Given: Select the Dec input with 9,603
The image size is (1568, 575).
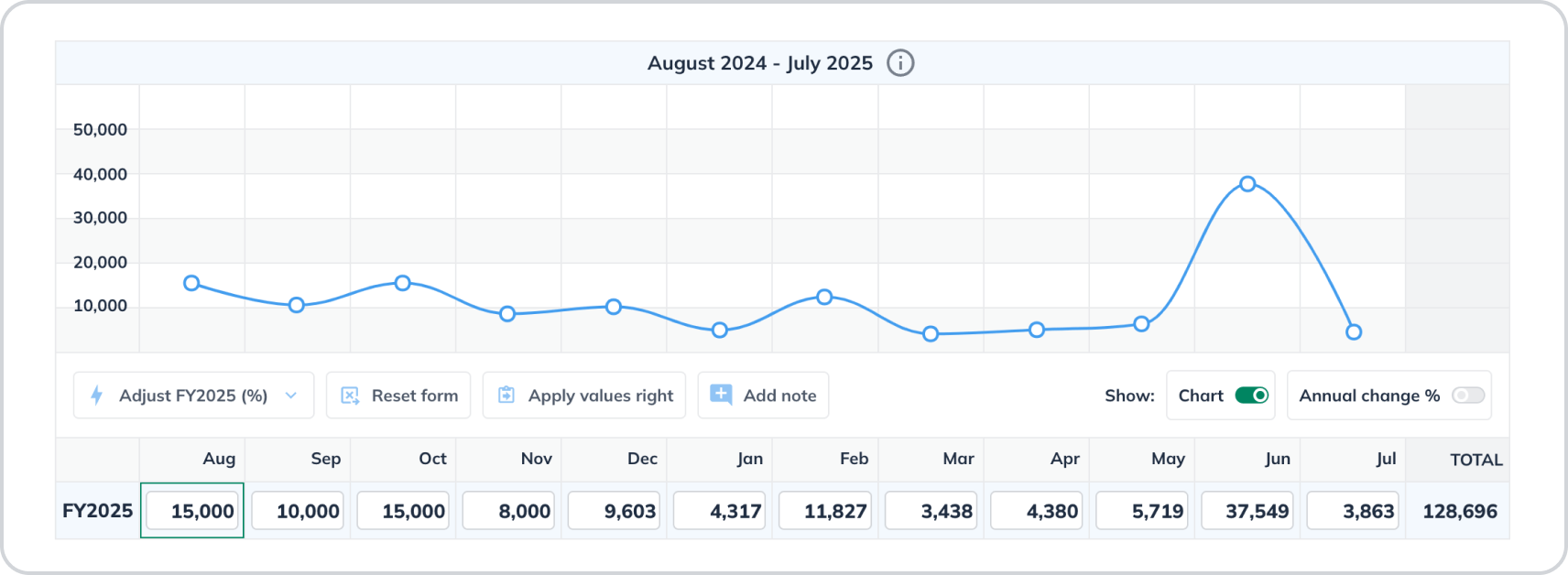Looking at the screenshot, I should click(x=614, y=511).
